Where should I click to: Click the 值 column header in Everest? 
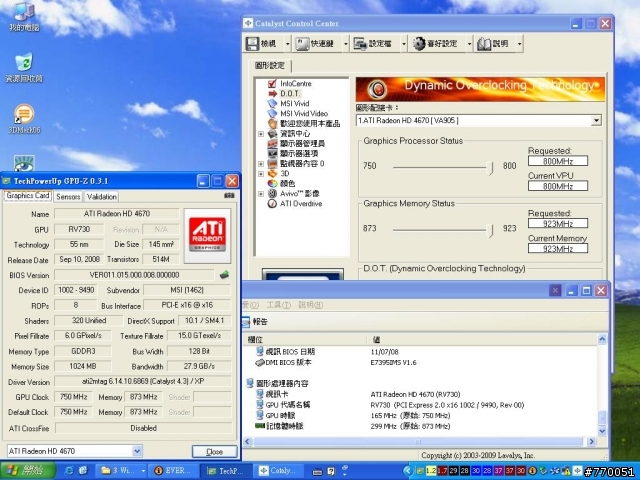point(482,339)
